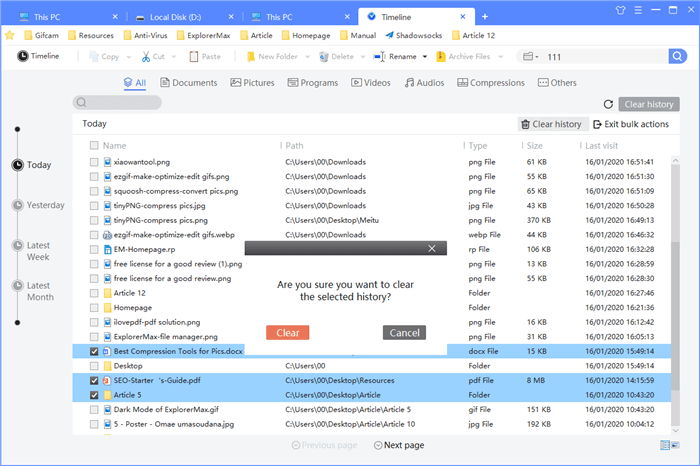The width and height of the screenshot is (700, 466).
Task: Click the favorites star icon in bookmark bar
Action: [10, 35]
